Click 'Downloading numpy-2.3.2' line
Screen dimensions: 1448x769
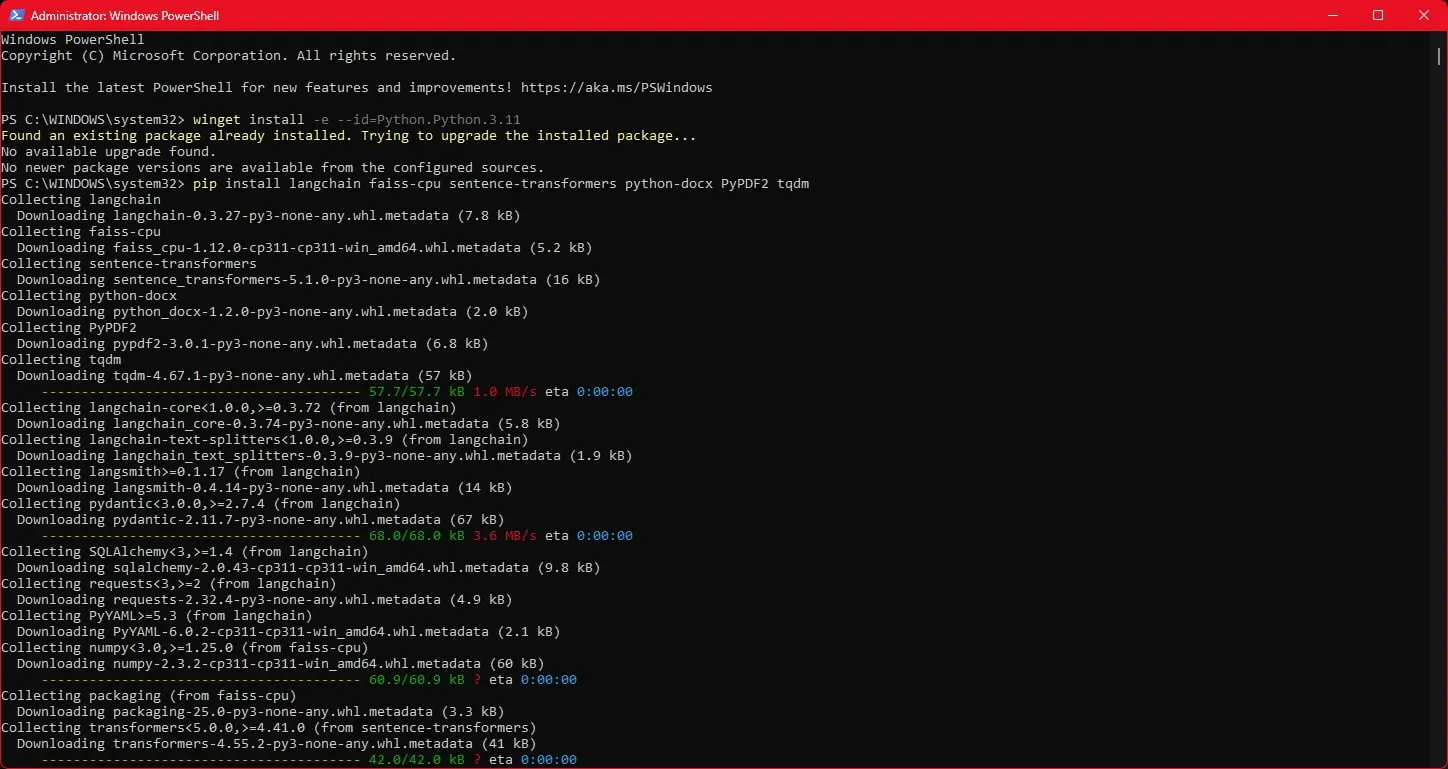click(x=281, y=664)
